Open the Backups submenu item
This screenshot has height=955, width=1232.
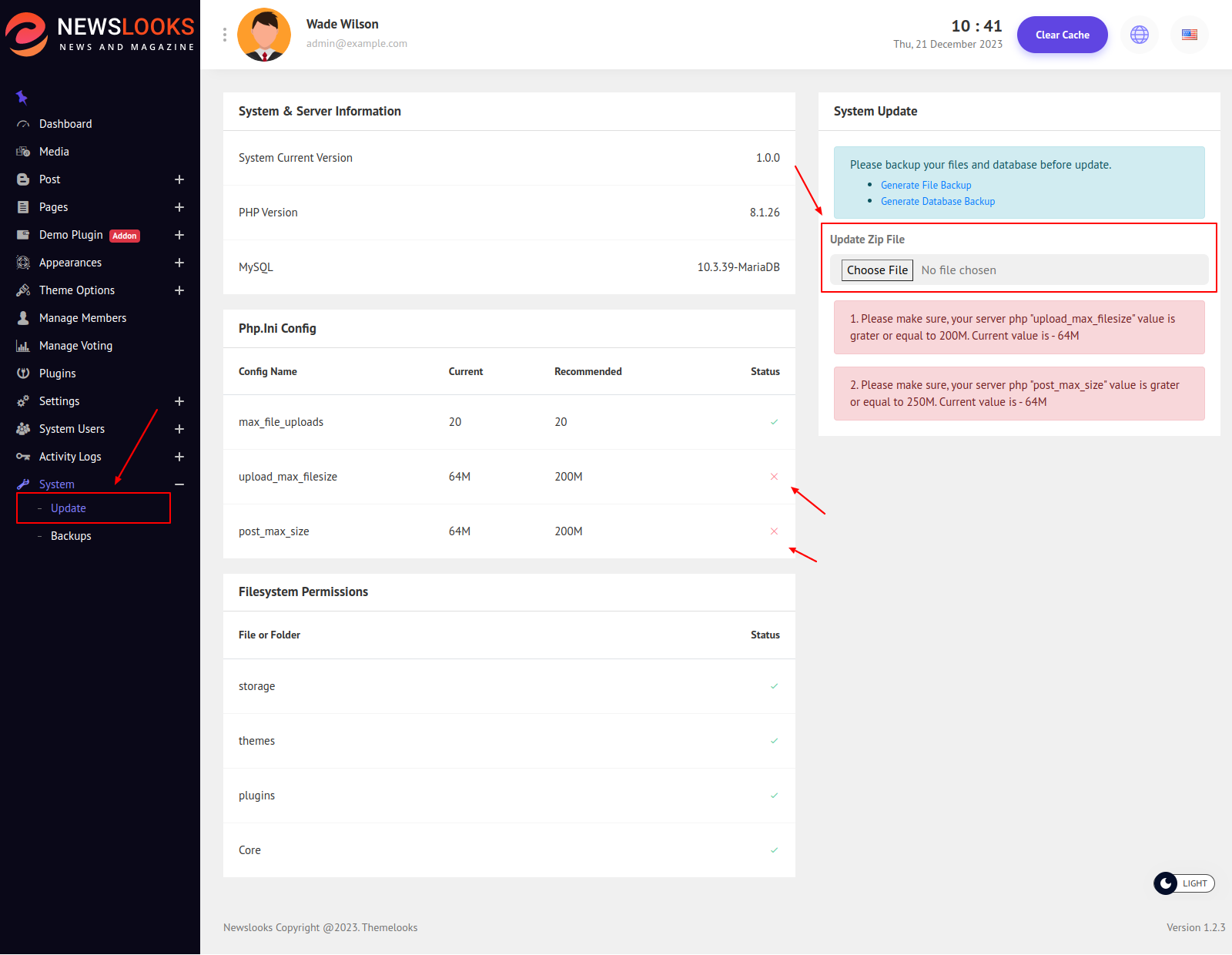tap(71, 536)
